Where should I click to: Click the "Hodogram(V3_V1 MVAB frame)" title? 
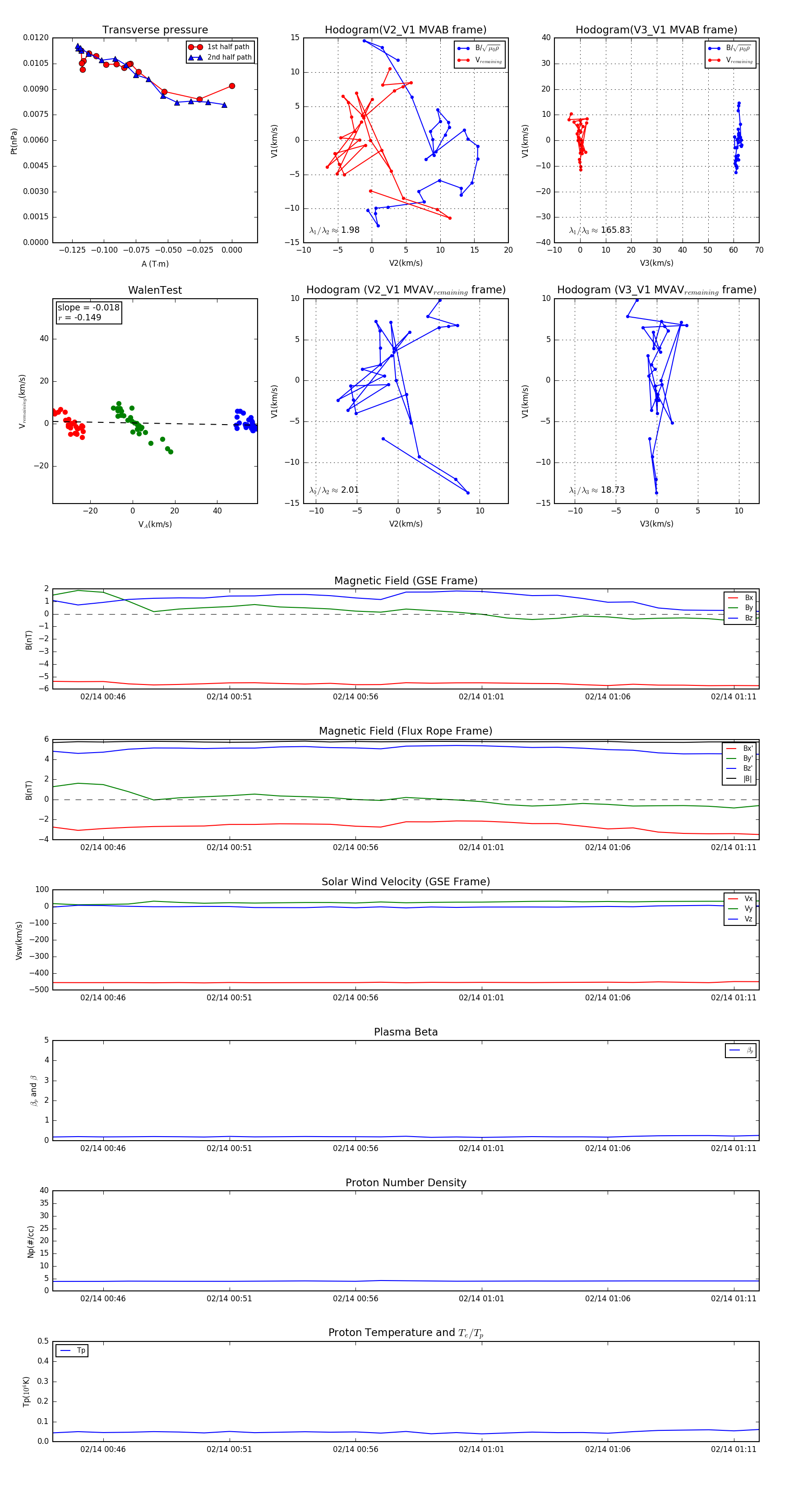pos(656,30)
